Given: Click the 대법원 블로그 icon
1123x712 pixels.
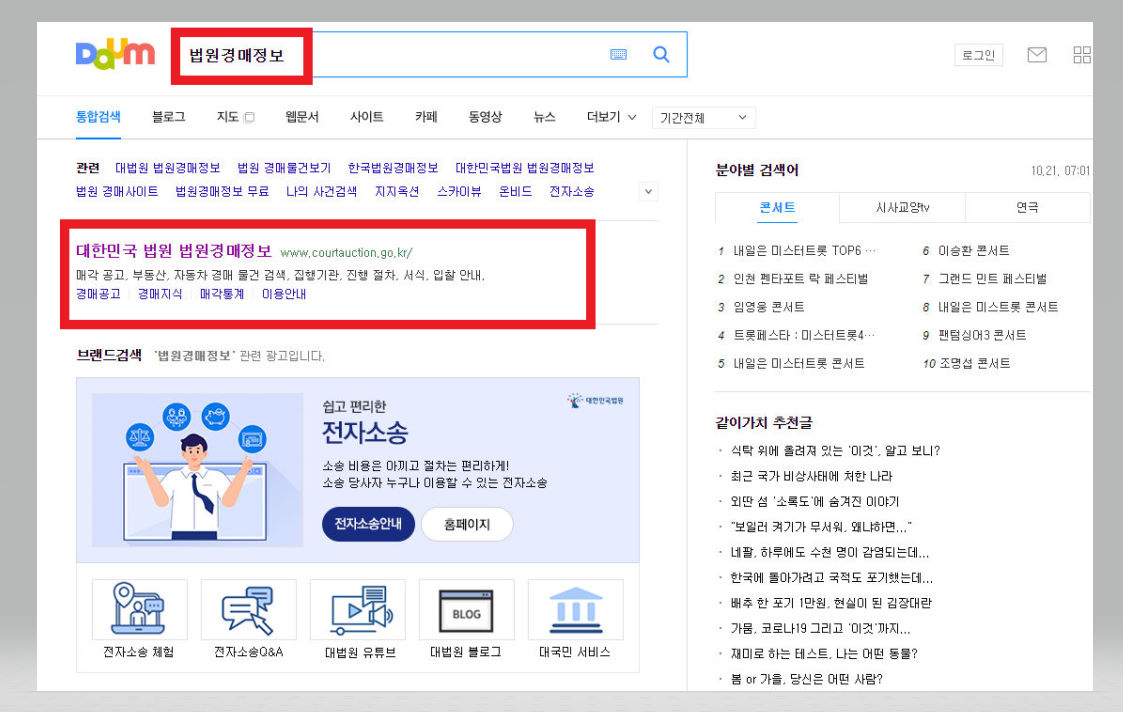Looking at the screenshot, I should coord(466,609).
